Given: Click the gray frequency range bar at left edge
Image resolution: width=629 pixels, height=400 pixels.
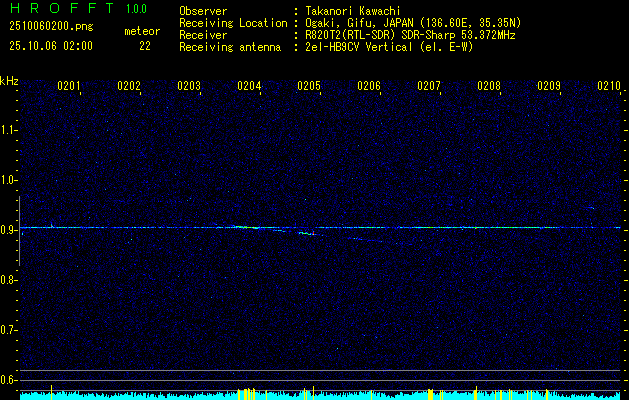Looking at the screenshot, I should click(x=19, y=231).
